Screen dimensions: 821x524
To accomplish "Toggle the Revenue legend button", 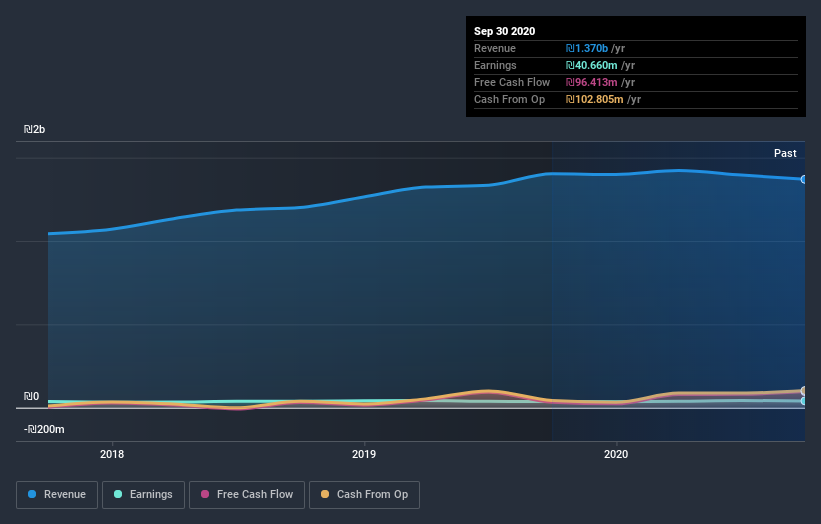I will click(57, 495).
